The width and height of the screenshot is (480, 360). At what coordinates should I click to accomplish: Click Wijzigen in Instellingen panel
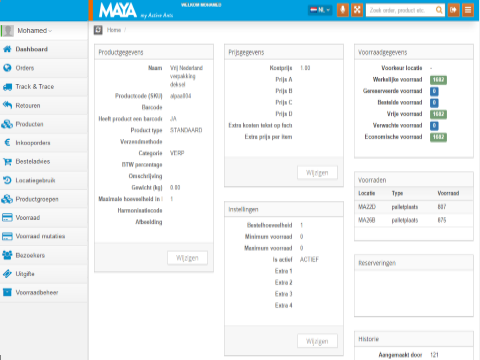[x=317, y=341]
